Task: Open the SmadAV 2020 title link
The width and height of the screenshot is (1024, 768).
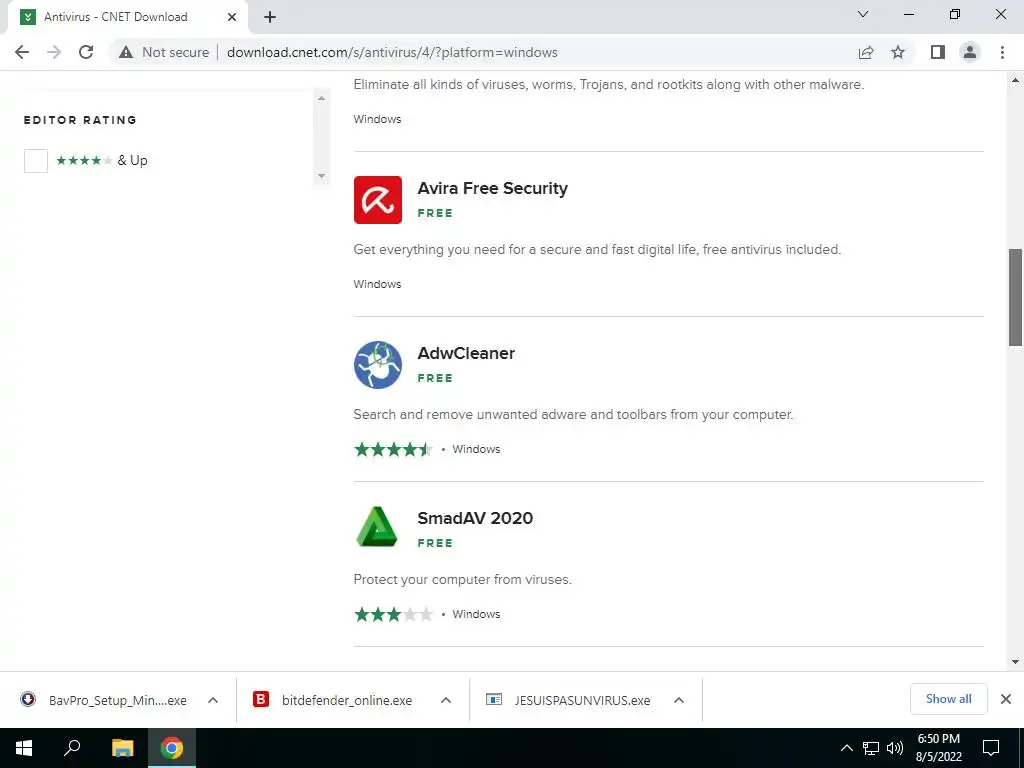Action: tap(475, 518)
